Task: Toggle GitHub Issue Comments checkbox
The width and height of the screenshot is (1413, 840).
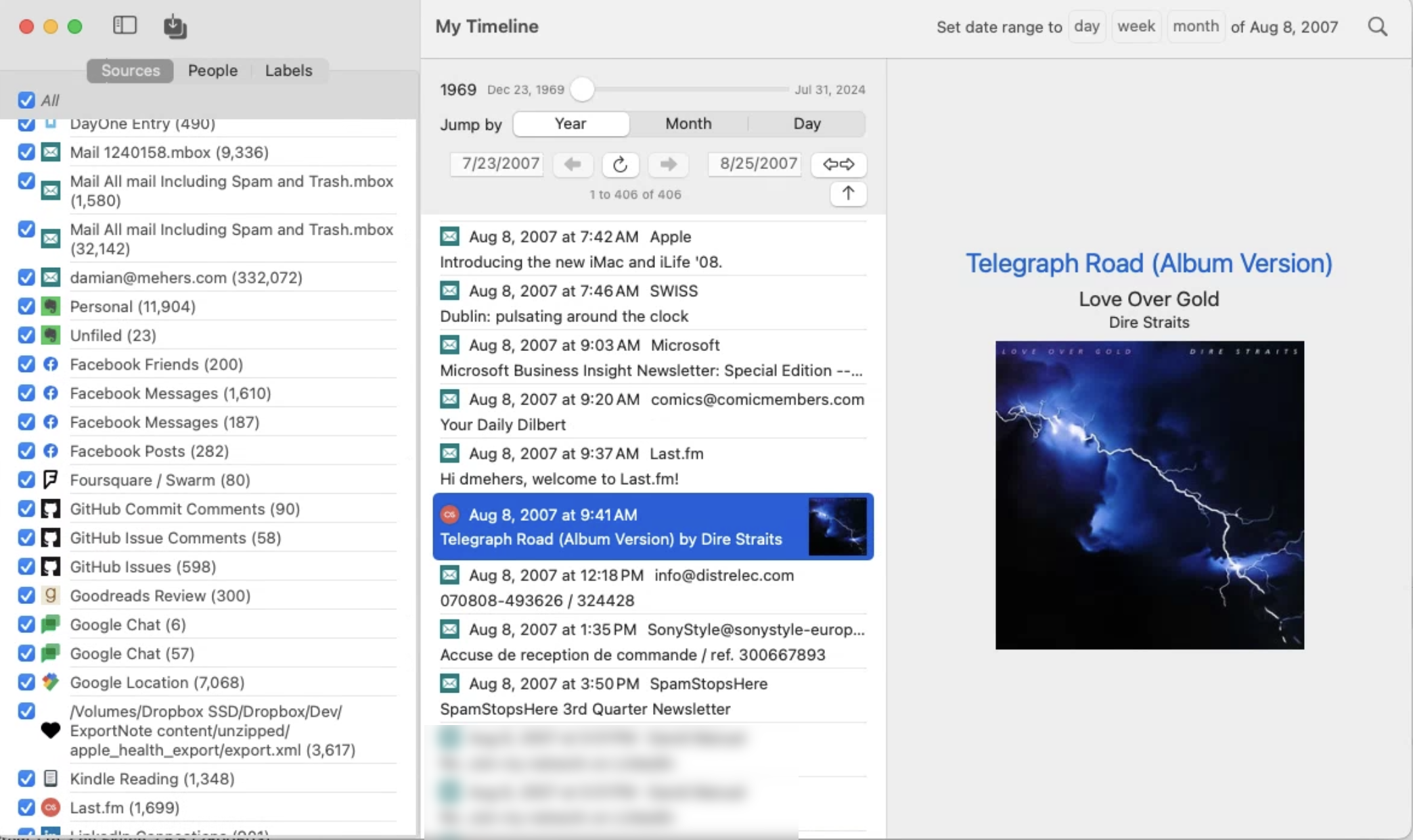Action: click(26, 538)
